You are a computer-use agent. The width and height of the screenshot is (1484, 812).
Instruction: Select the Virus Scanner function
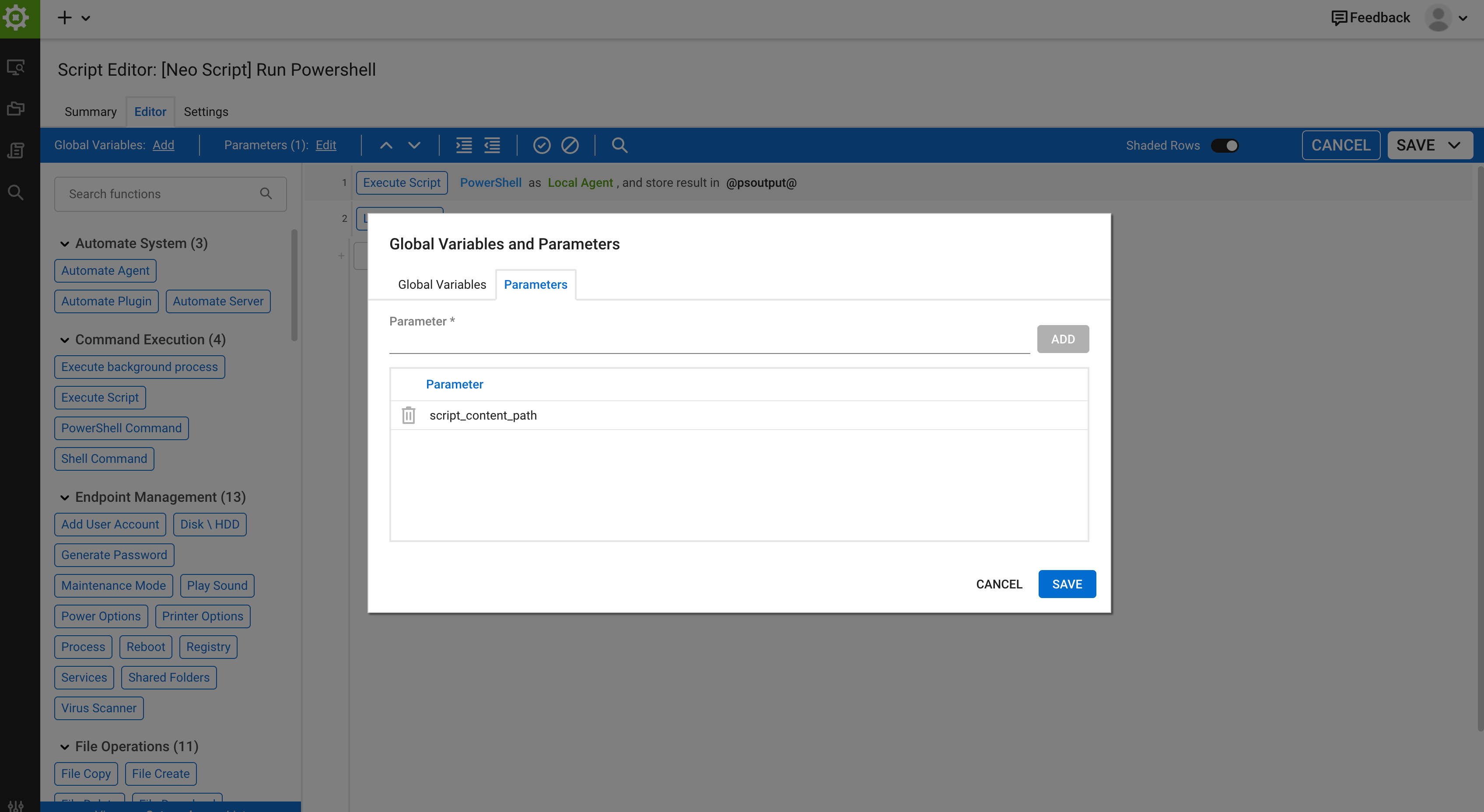(x=99, y=708)
